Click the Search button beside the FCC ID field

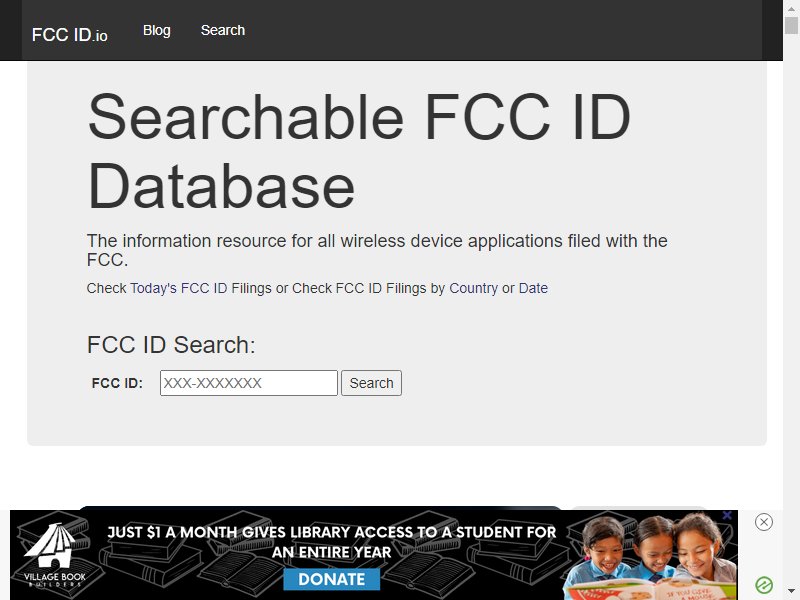pyautogui.click(x=371, y=383)
